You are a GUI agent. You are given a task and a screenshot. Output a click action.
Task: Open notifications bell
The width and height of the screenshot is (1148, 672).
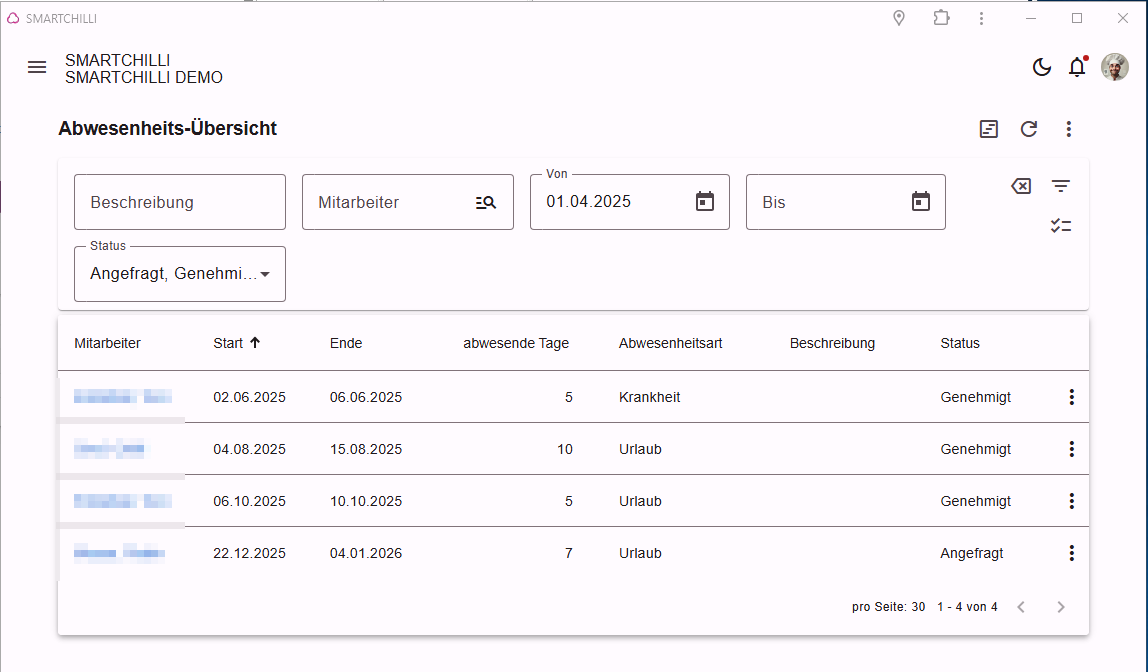pos(1077,67)
